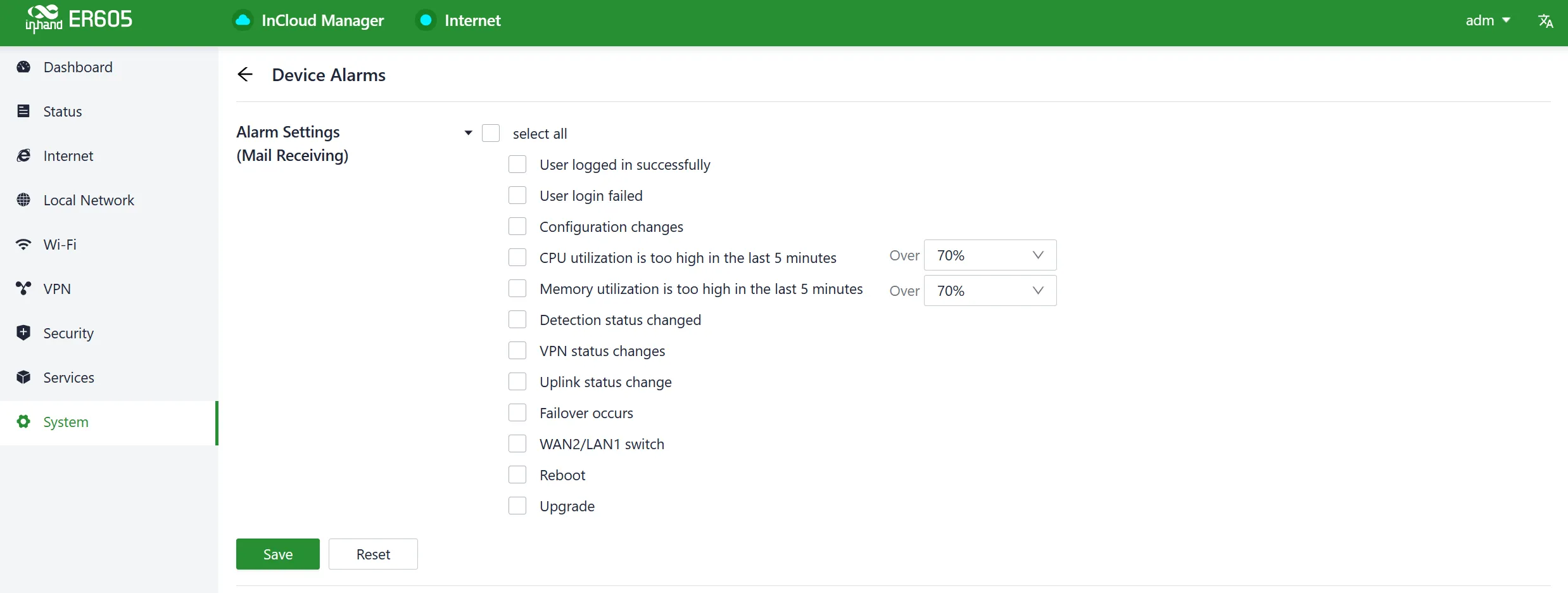Click the Internet label in header
Viewport: 1568px width, 593px height.
pyautogui.click(x=472, y=20)
